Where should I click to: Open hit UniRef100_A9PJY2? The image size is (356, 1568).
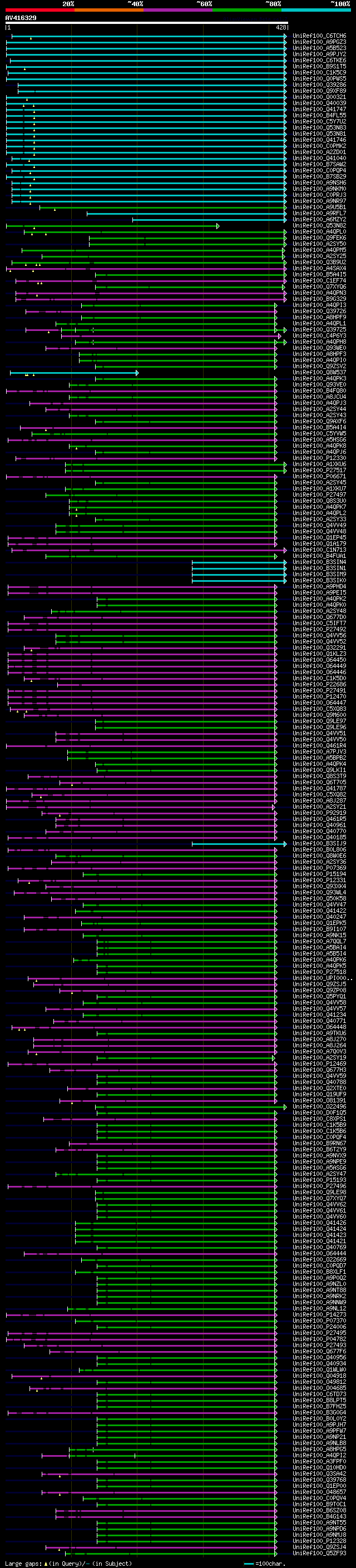[319, 54]
